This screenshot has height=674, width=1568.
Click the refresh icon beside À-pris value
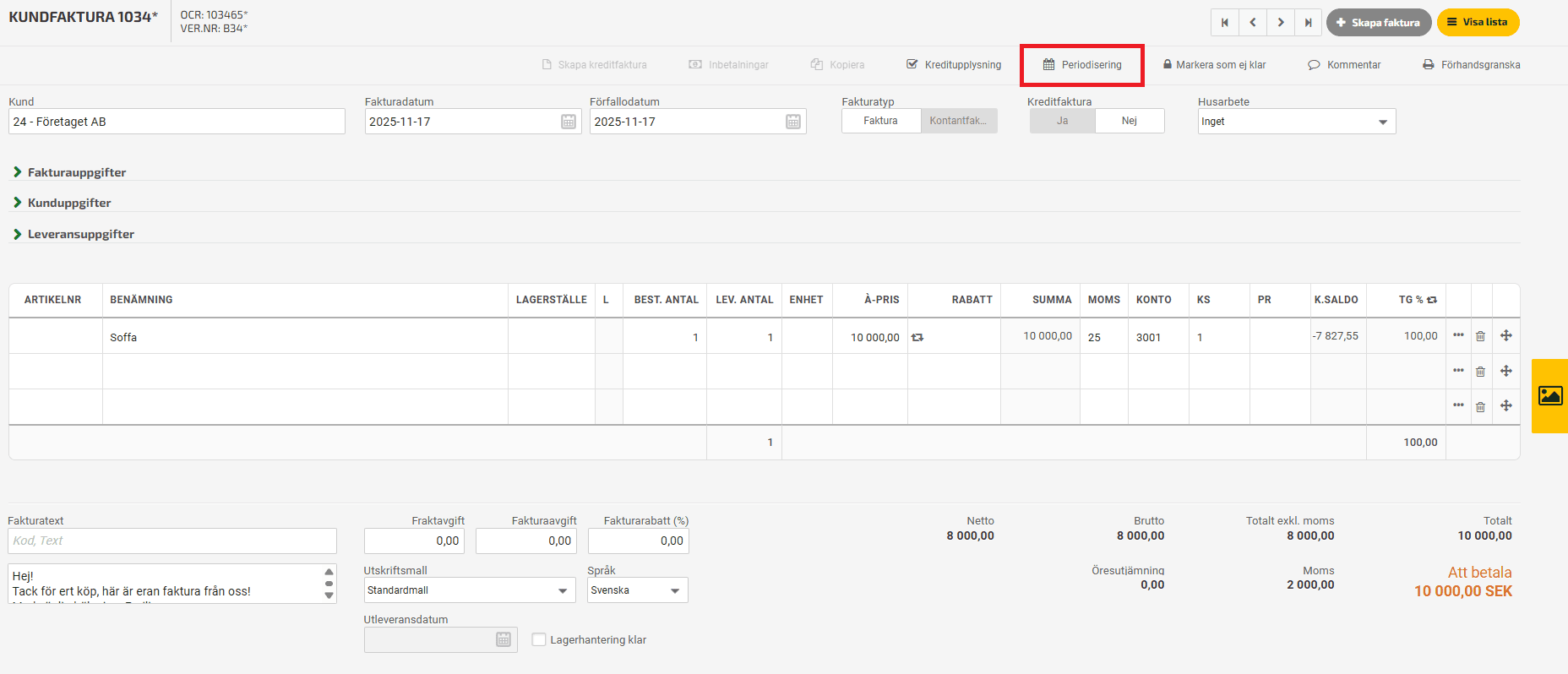[x=917, y=338]
